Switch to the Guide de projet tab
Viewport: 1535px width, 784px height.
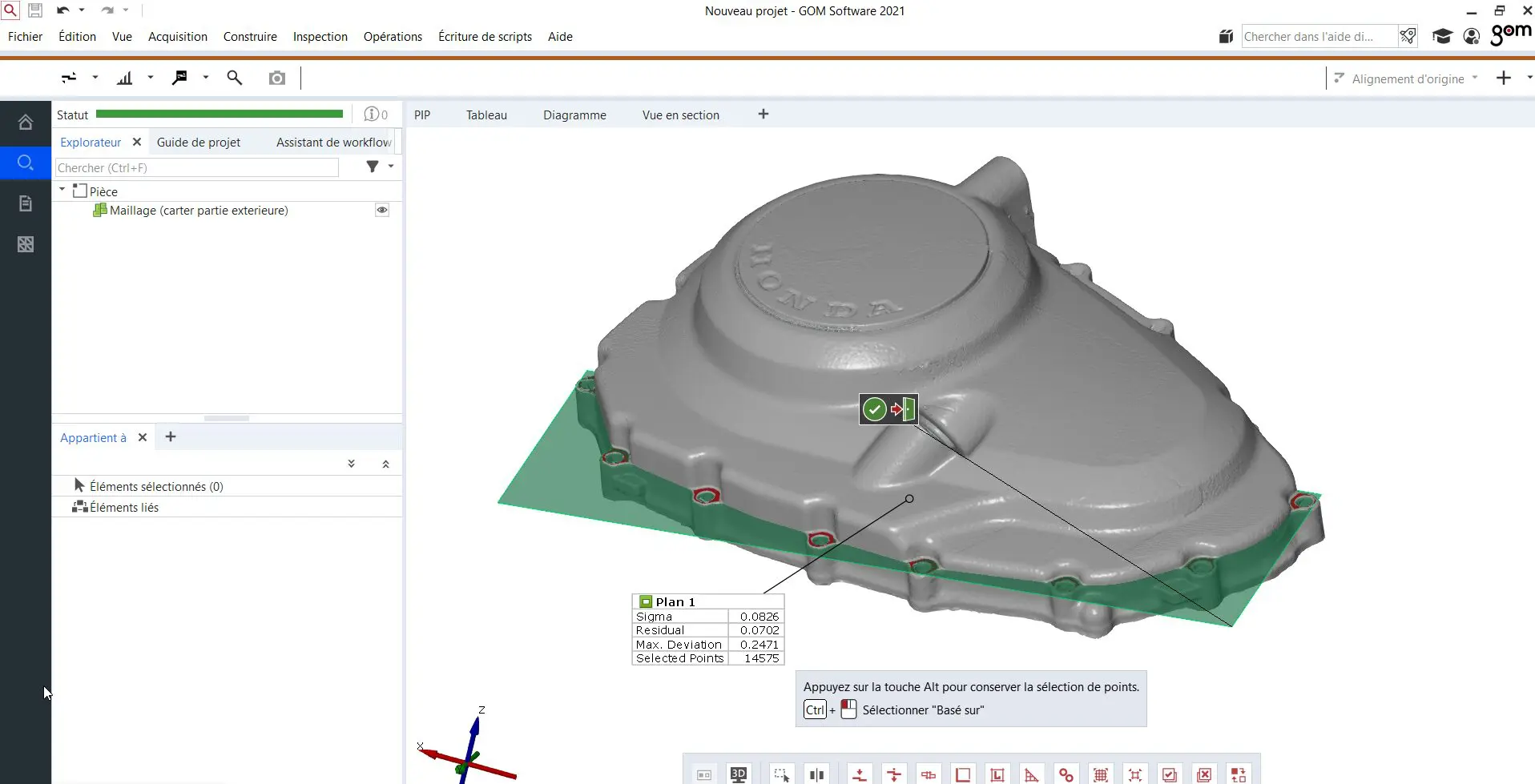point(199,143)
